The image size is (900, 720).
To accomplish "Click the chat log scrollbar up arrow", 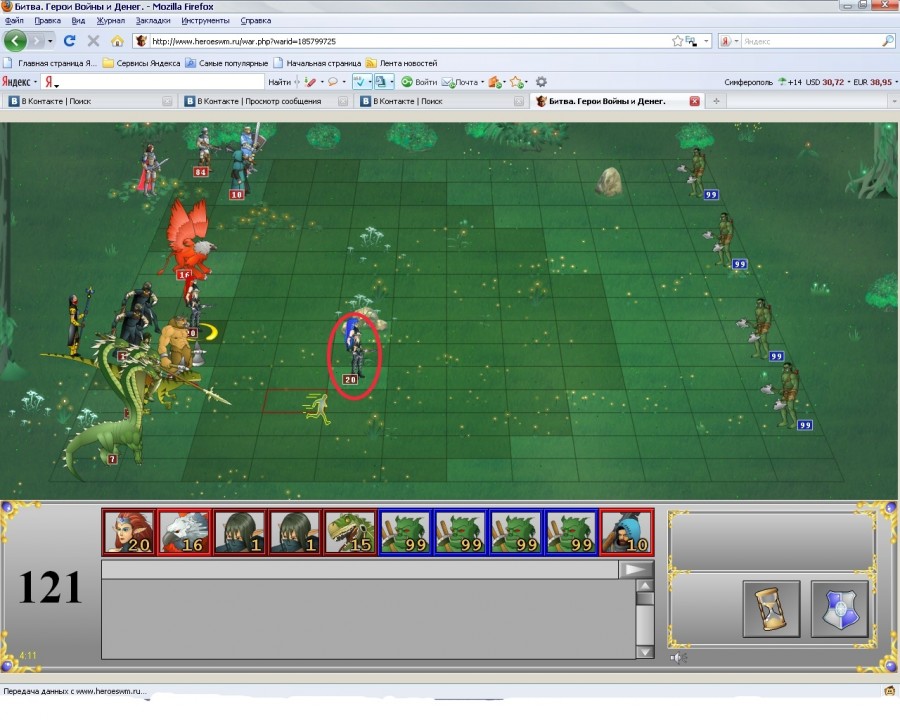I will [645, 586].
